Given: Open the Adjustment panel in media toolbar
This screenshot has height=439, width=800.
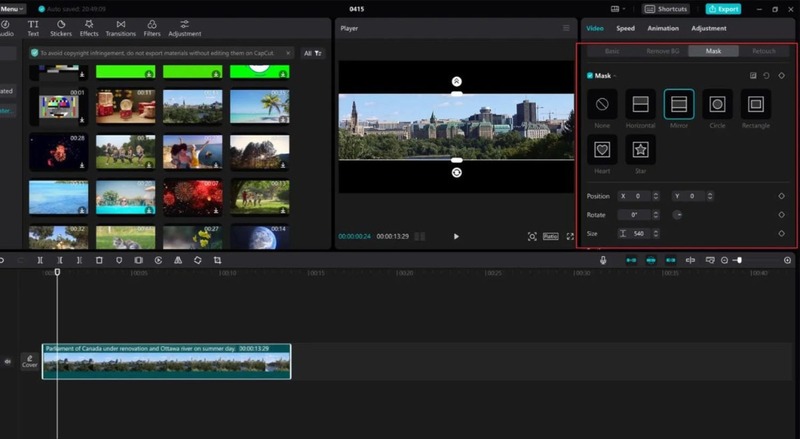Looking at the screenshot, I should (x=185, y=29).
